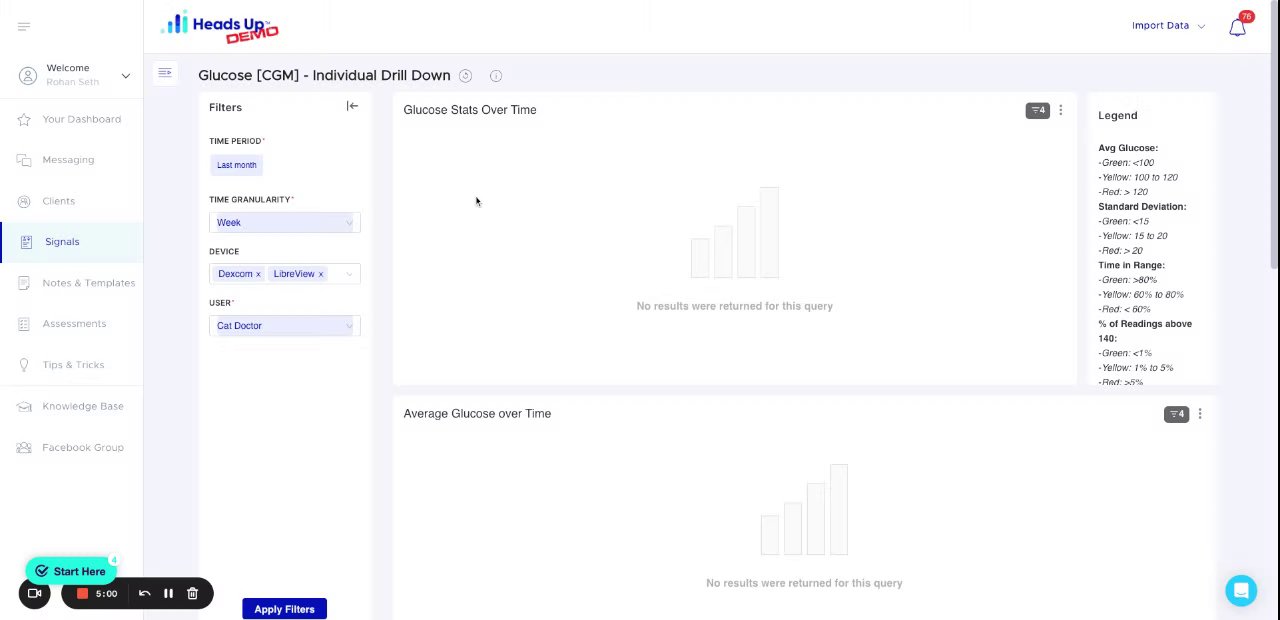
Task: Expand the Import Data dropdown
Action: pos(1168,26)
